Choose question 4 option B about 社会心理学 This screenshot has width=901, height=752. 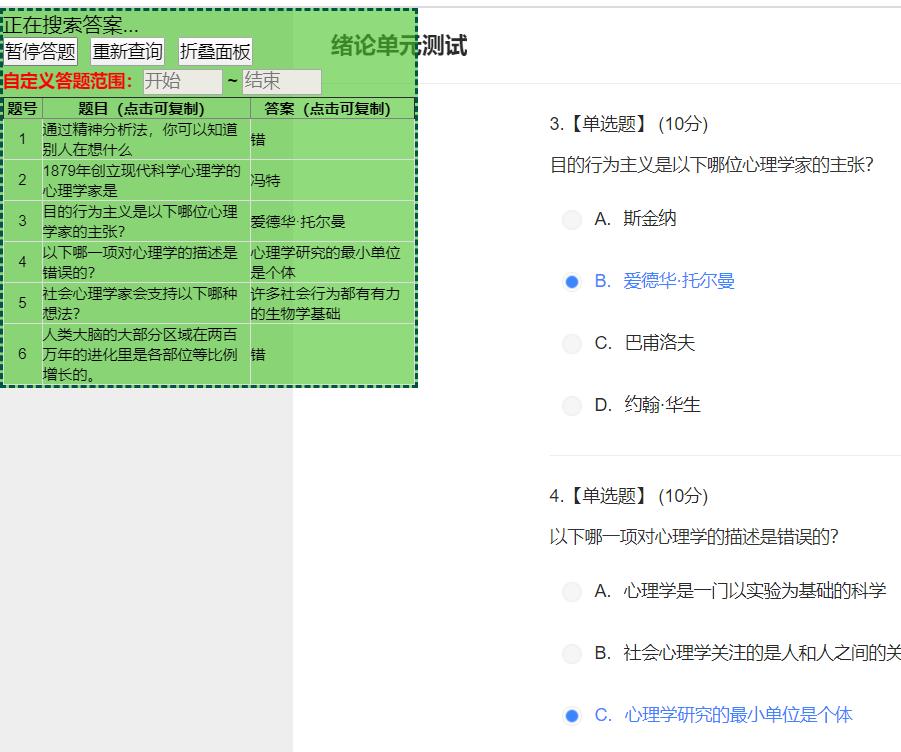point(572,654)
